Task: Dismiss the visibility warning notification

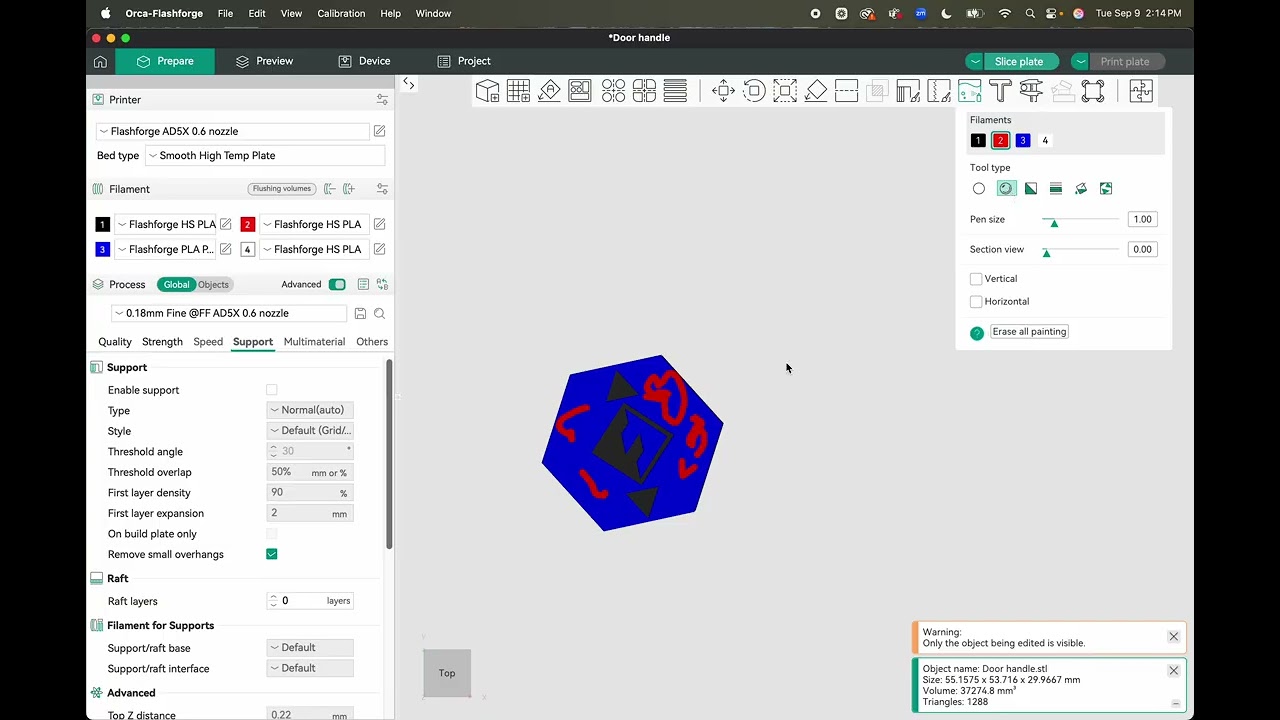Action: tap(1174, 637)
